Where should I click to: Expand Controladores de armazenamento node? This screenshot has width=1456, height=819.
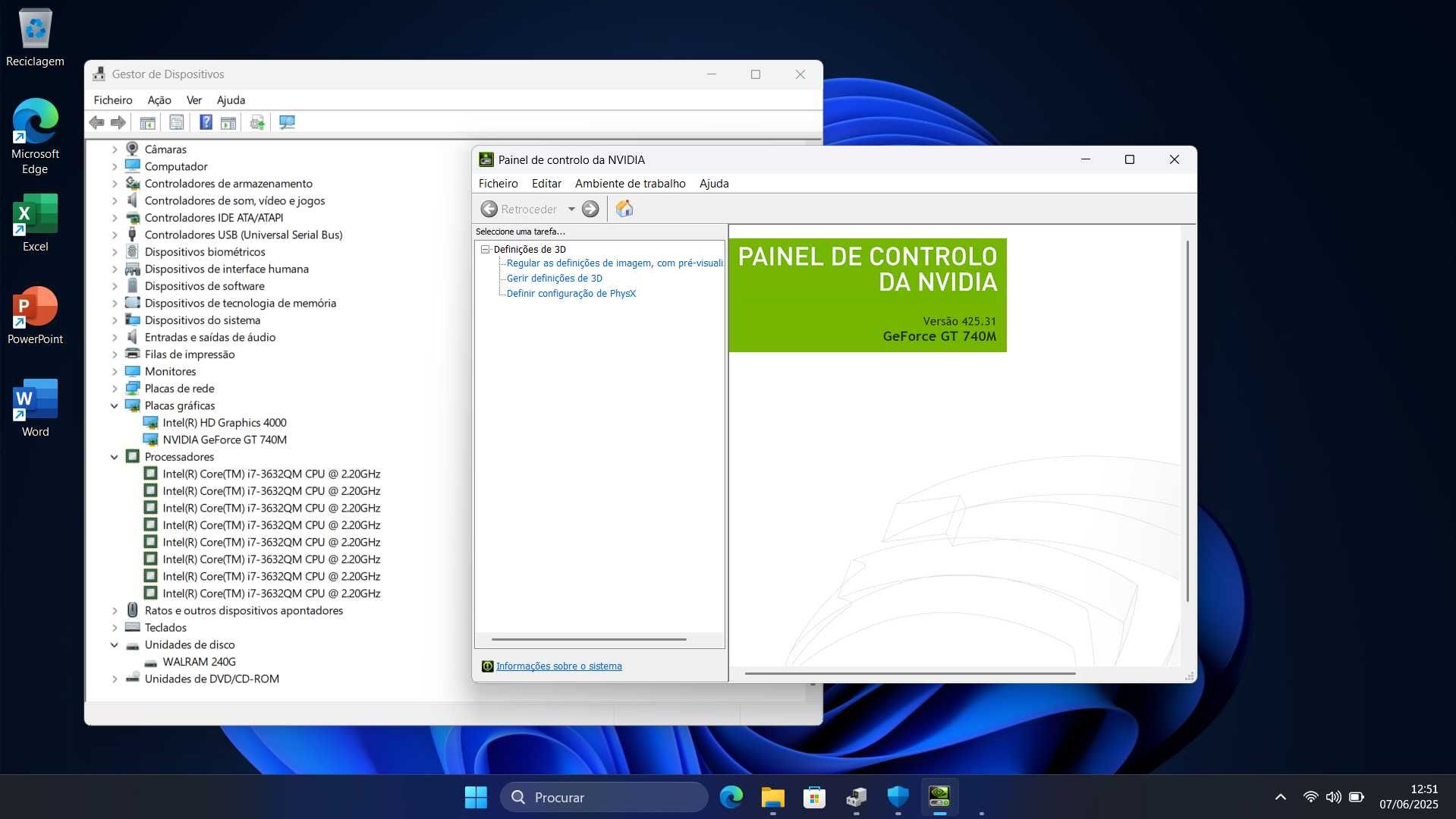(115, 184)
